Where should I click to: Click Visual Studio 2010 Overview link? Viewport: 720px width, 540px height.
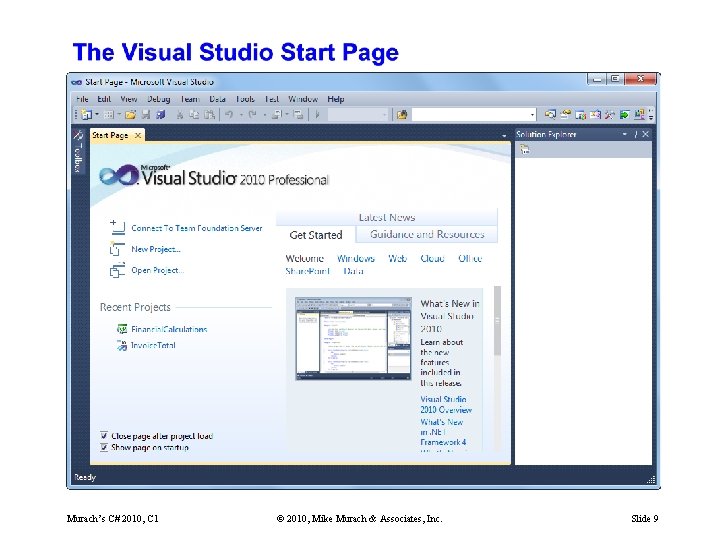pos(446,404)
